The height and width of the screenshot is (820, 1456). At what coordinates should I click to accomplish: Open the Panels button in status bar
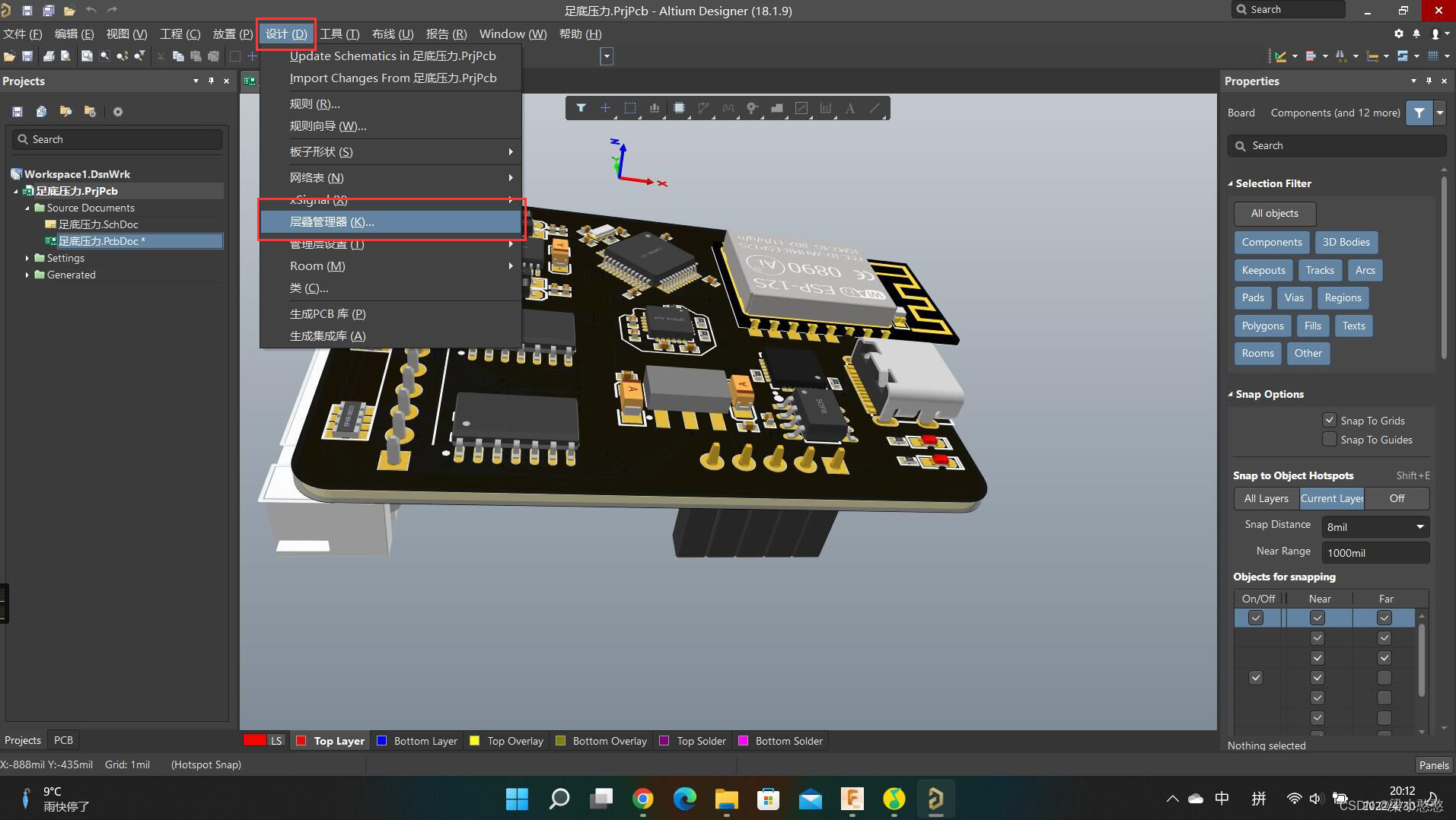1433,765
